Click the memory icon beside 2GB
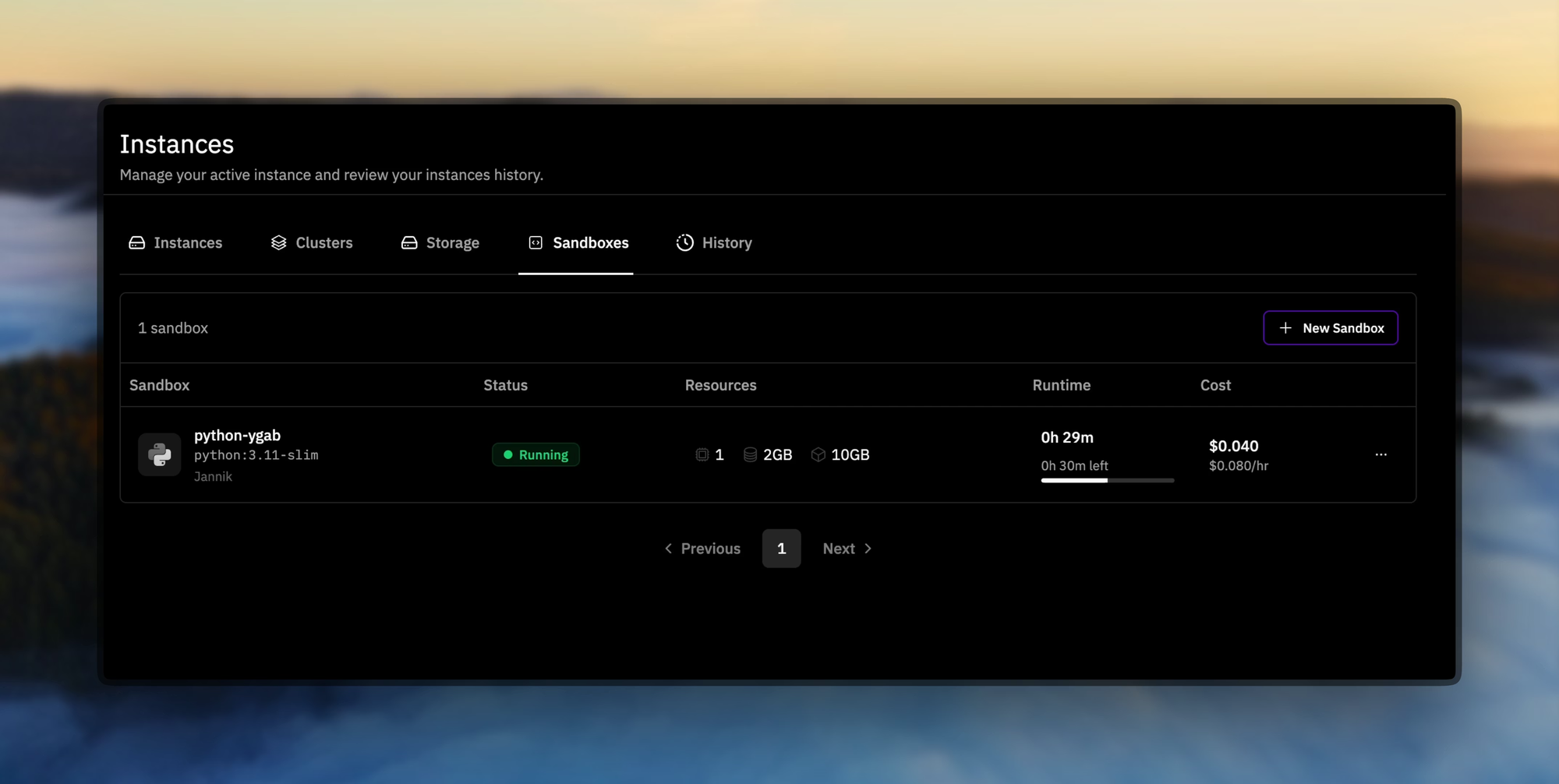1559x784 pixels. (750, 454)
